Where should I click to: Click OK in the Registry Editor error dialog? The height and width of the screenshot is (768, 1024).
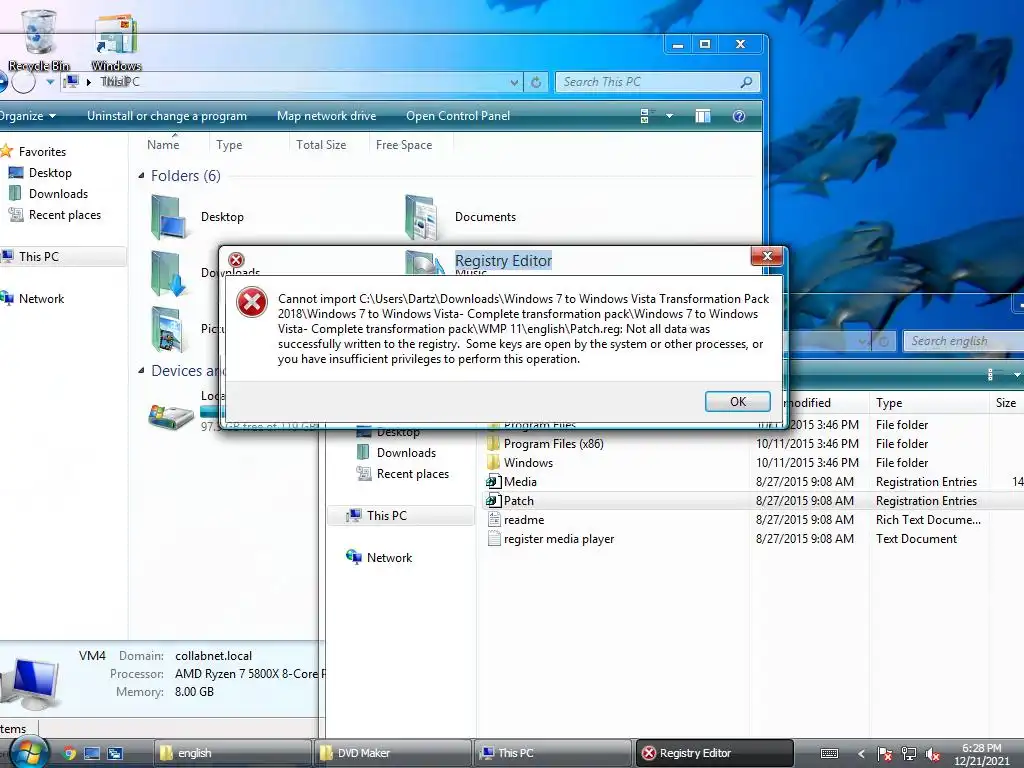click(x=737, y=402)
